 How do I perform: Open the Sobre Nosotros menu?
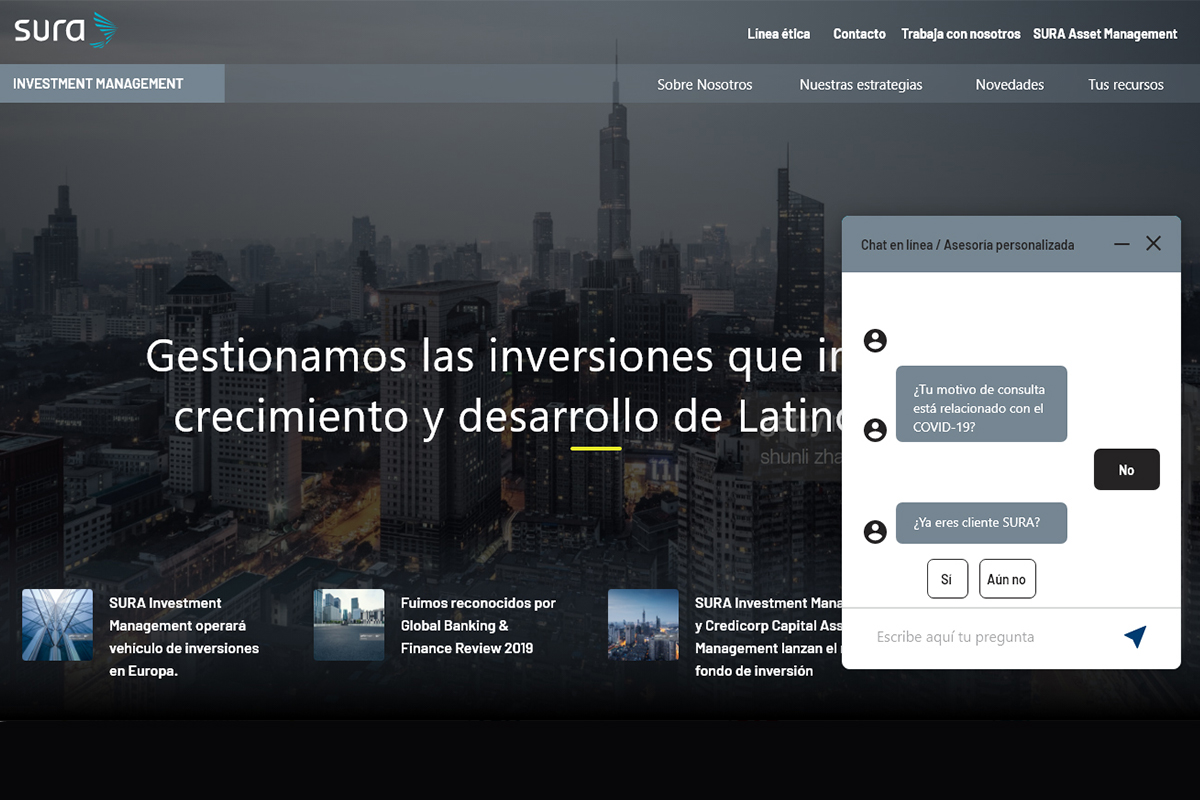705,85
